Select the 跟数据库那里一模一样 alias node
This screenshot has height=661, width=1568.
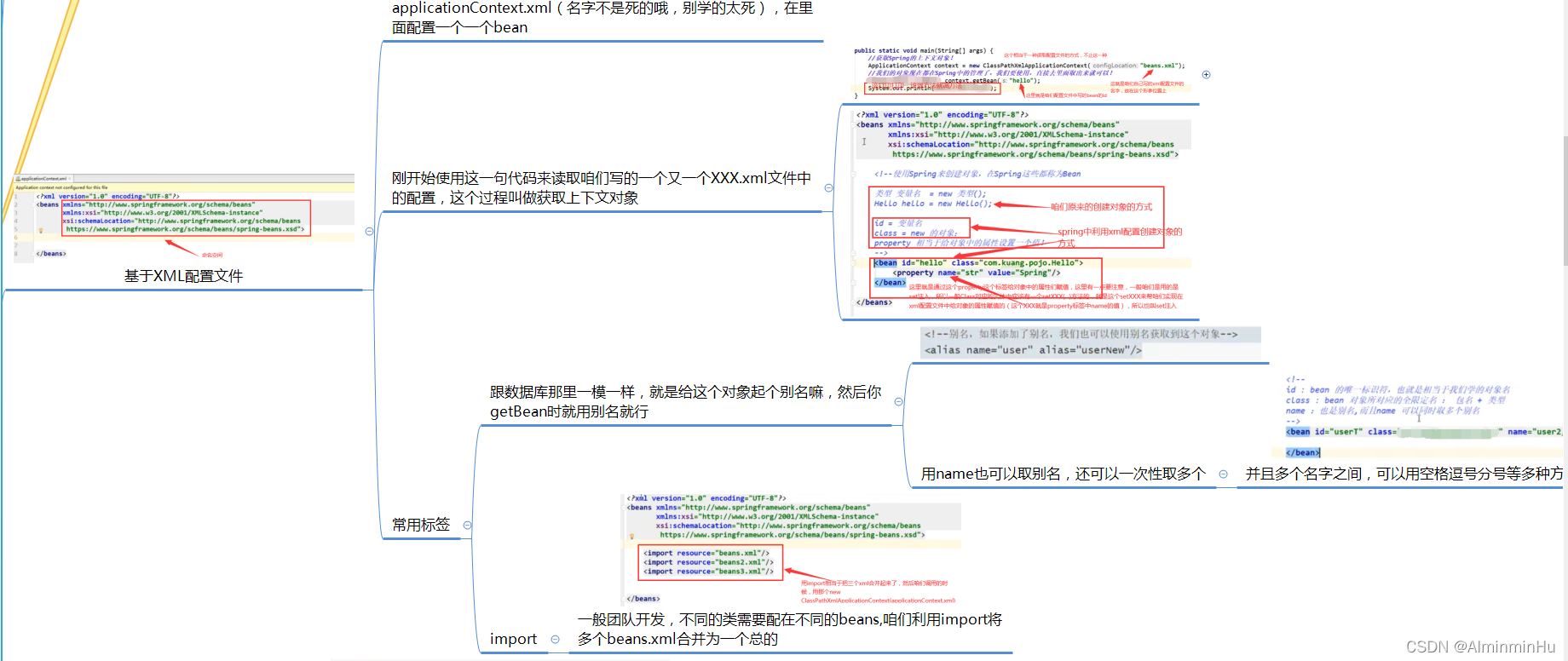click(x=685, y=402)
